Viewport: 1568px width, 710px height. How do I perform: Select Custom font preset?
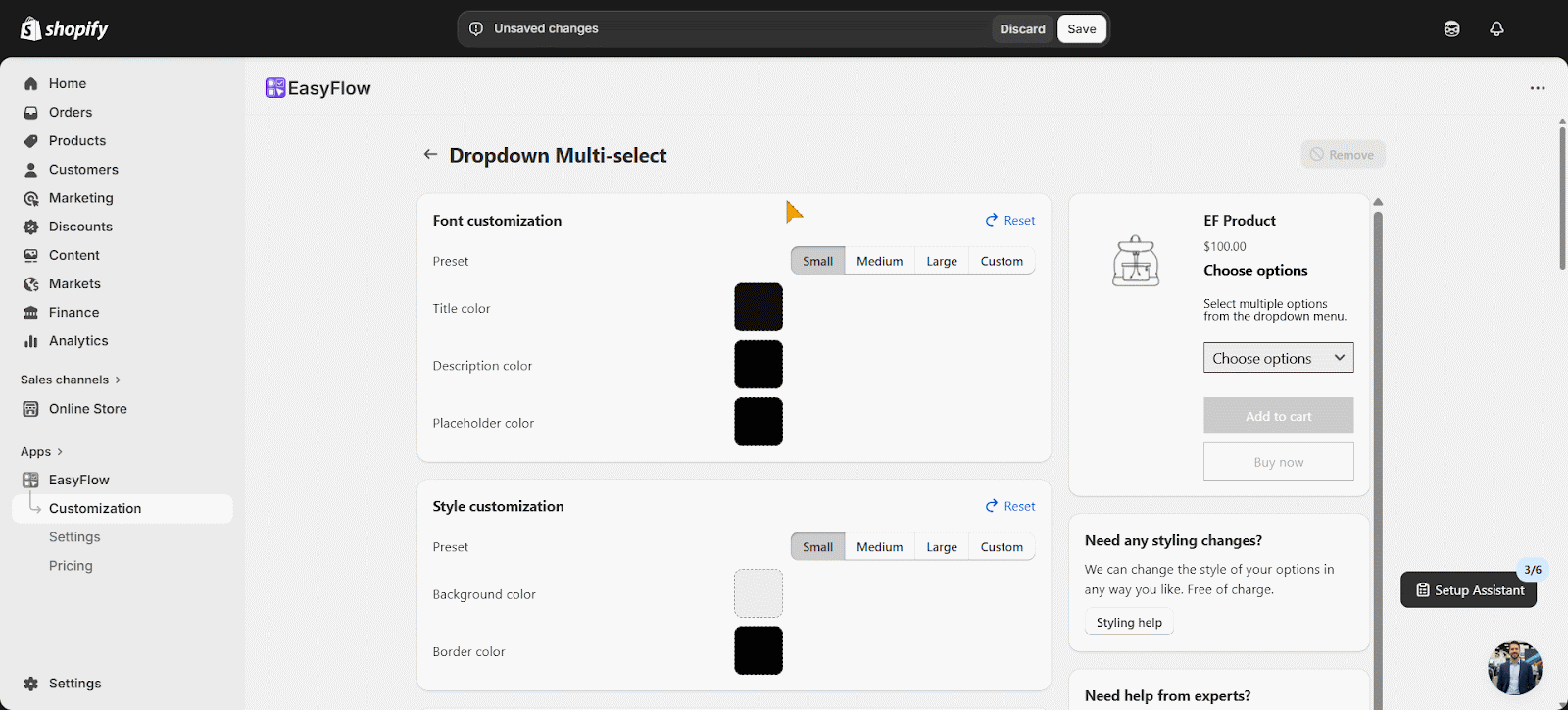[x=1002, y=262]
